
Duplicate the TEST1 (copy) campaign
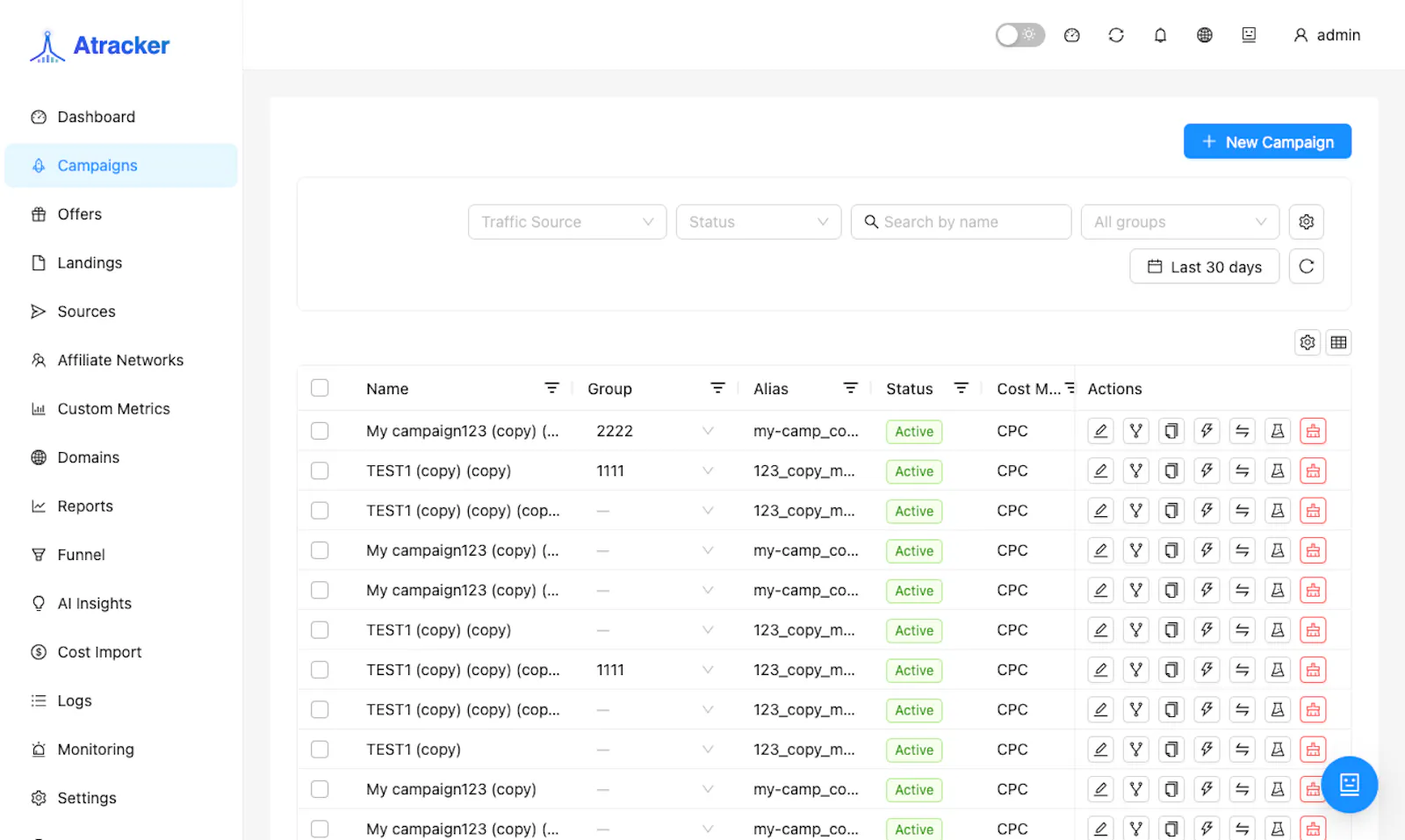(1171, 750)
